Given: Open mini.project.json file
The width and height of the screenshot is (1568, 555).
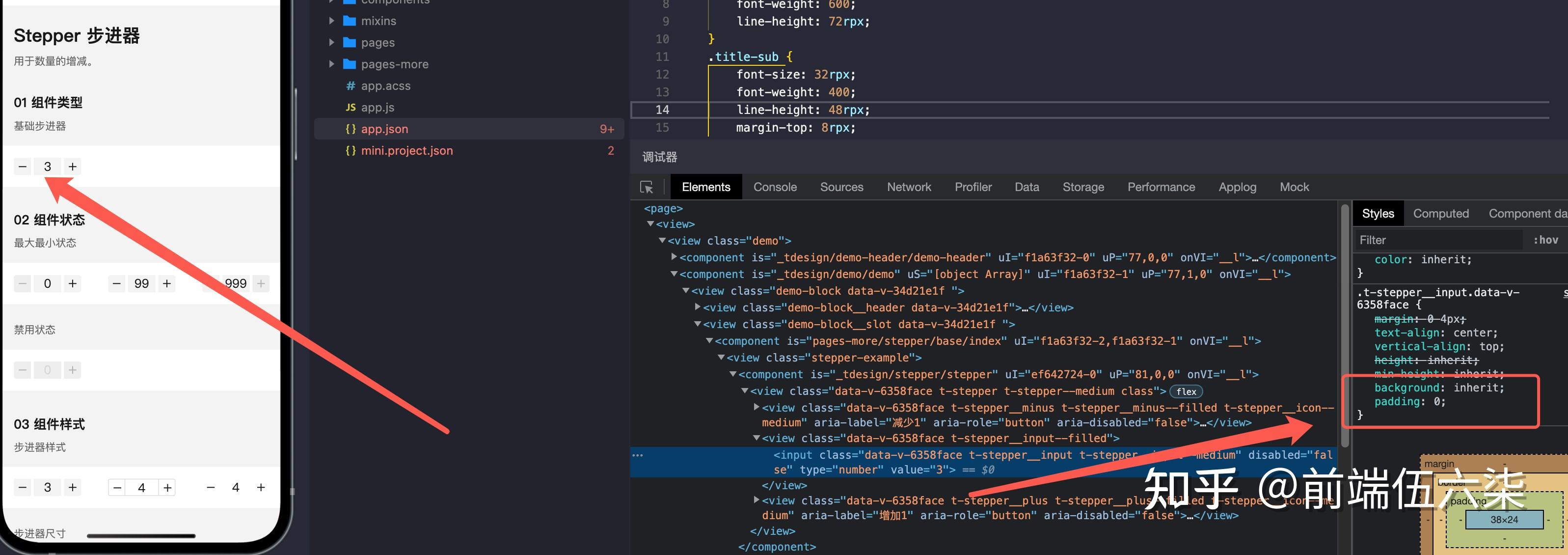Looking at the screenshot, I should click(x=406, y=150).
